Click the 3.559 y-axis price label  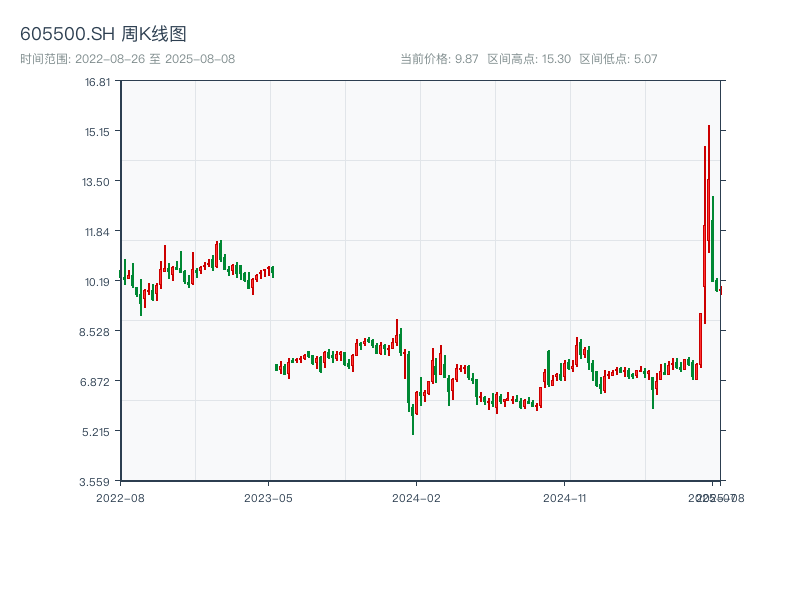click(x=97, y=481)
